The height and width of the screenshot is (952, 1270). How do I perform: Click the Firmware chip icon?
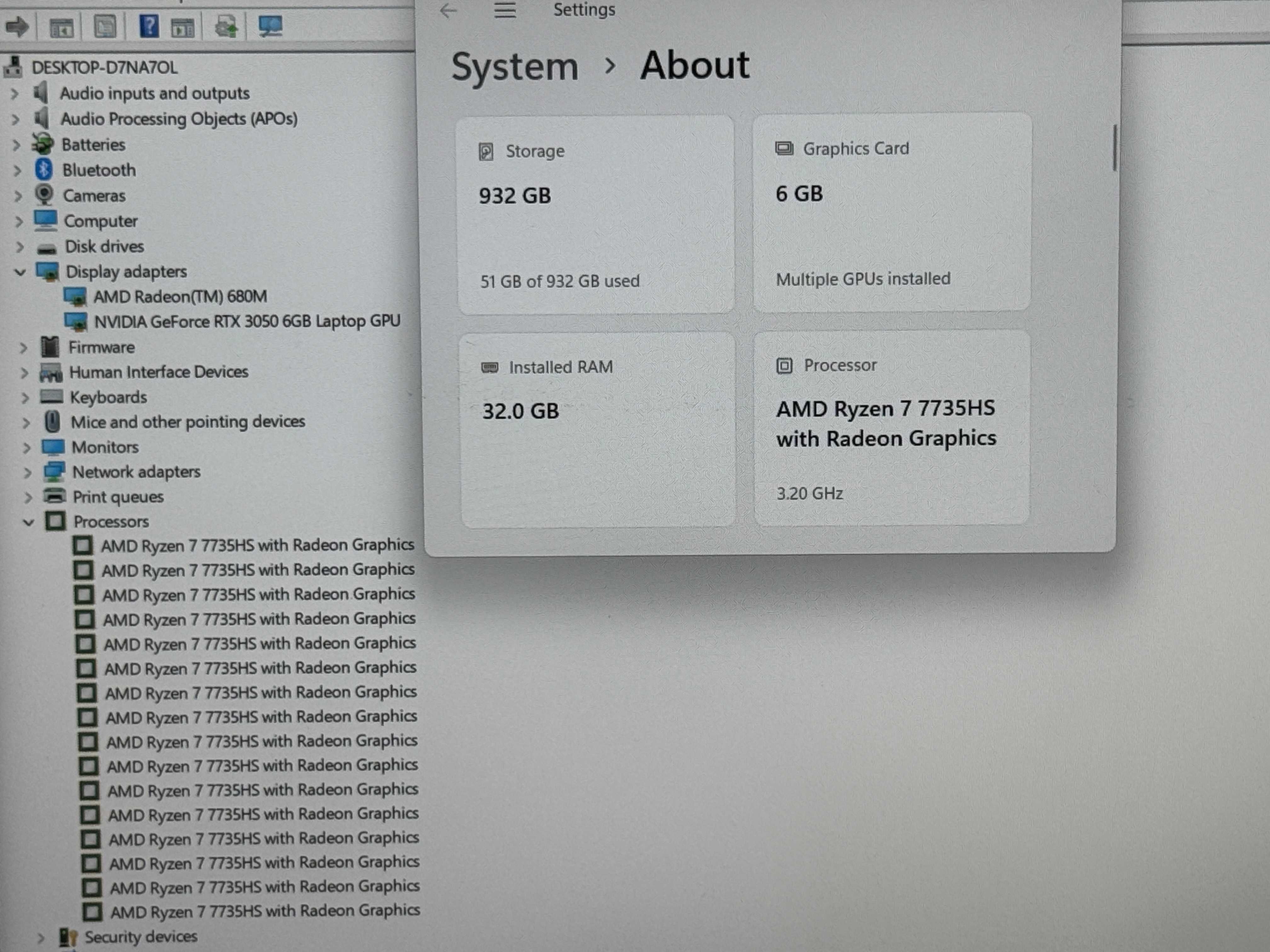pyautogui.click(x=50, y=347)
